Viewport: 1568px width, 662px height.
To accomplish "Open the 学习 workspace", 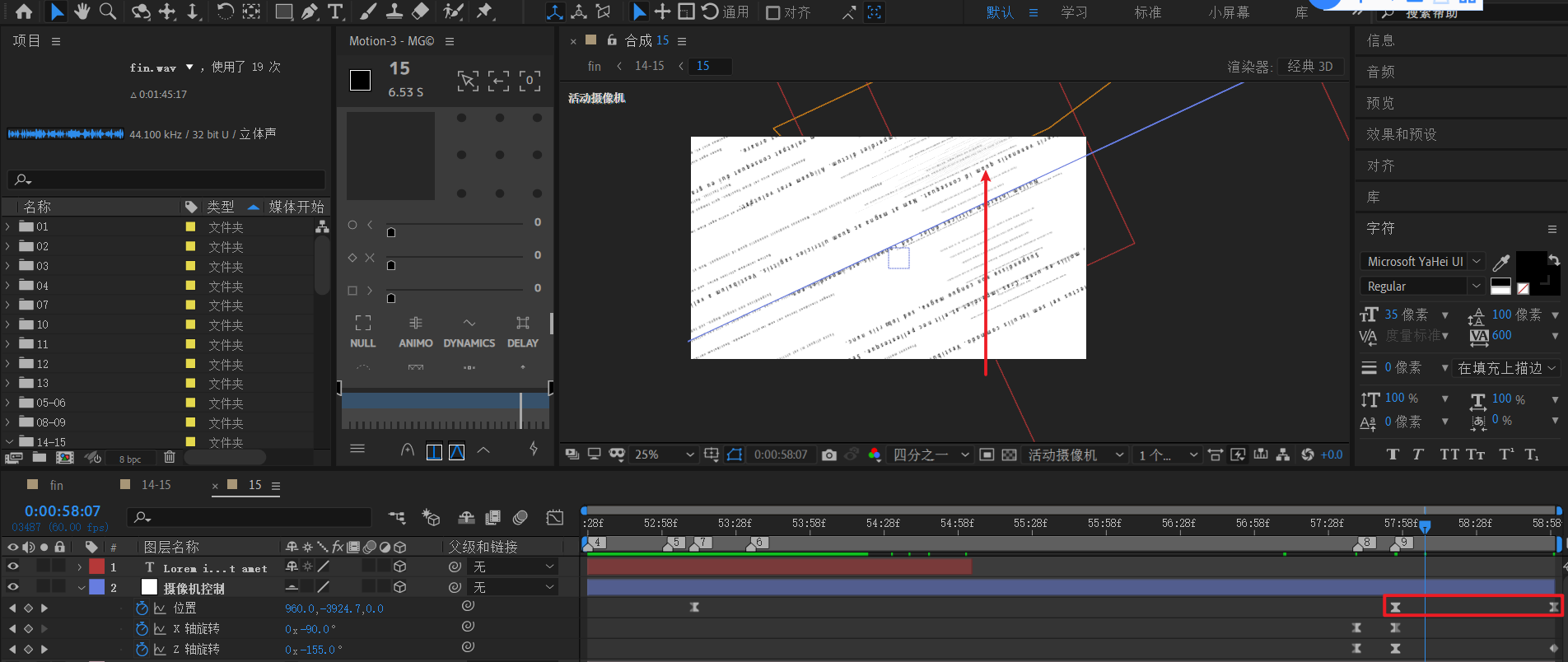I will (x=1074, y=12).
